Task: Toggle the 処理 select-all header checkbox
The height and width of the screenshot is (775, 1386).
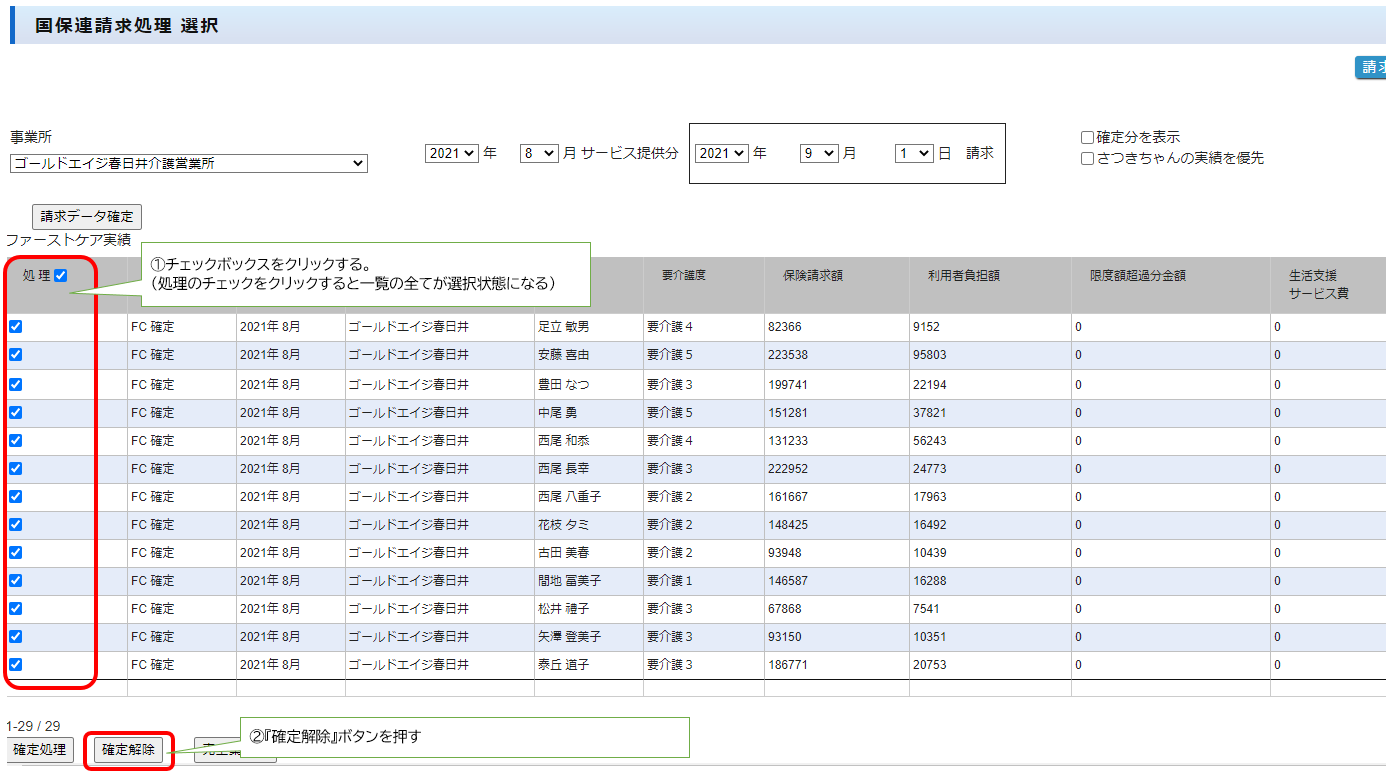Action: coord(61,276)
